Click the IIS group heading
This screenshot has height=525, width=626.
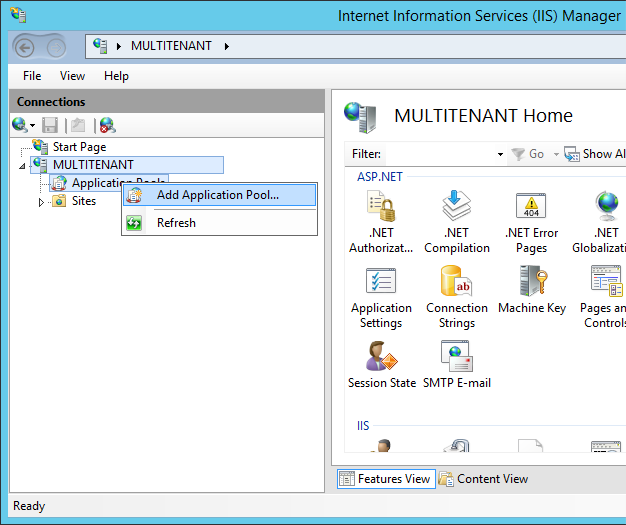point(363,426)
